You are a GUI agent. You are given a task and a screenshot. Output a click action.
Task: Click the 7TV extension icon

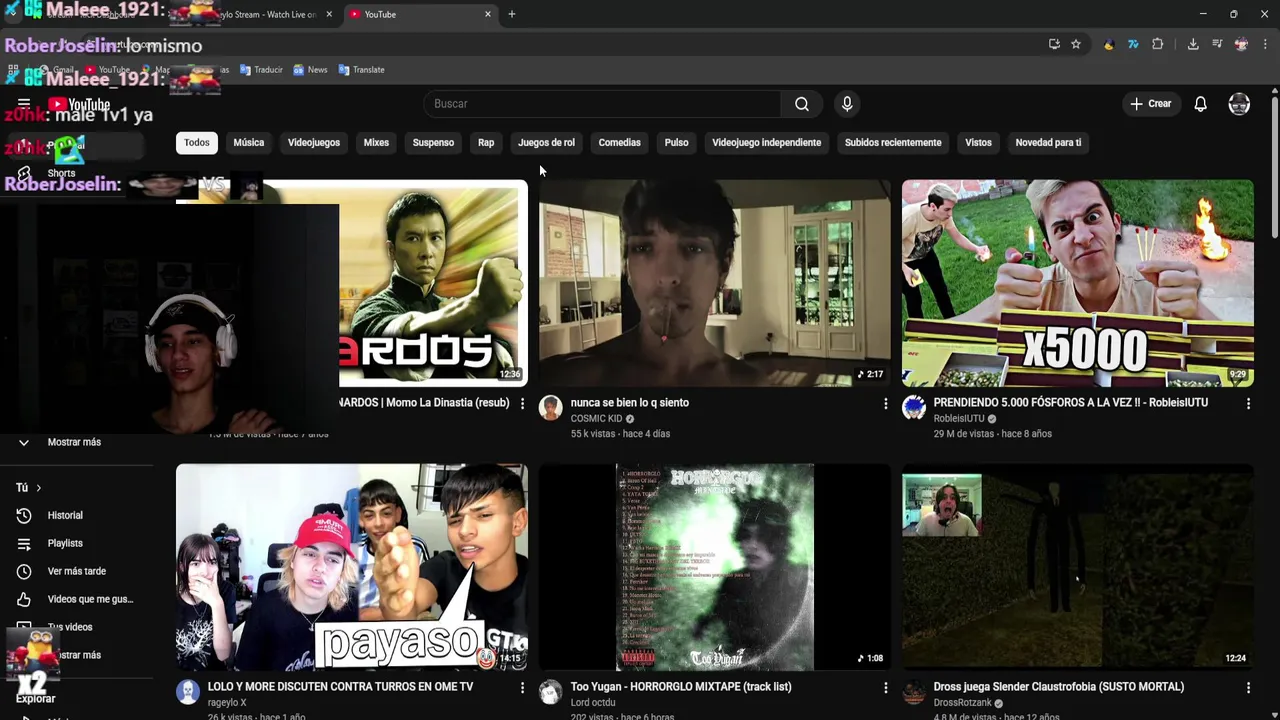(1133, 44)
